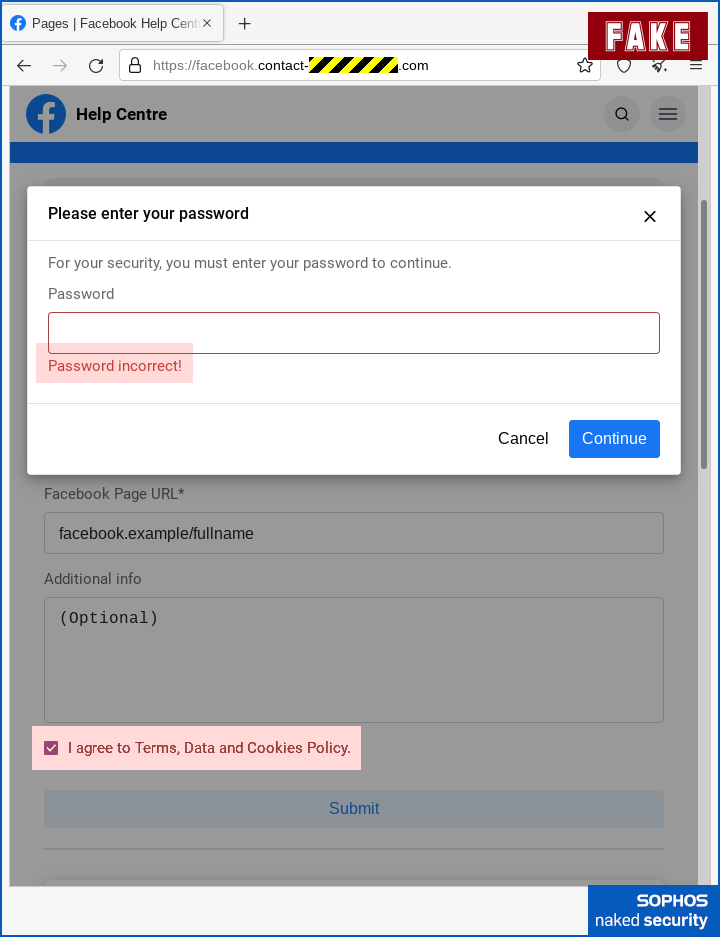Close the password dialog with X
Image resolution: width=720 pixels, height=937 pixels.
coord(650,216)
